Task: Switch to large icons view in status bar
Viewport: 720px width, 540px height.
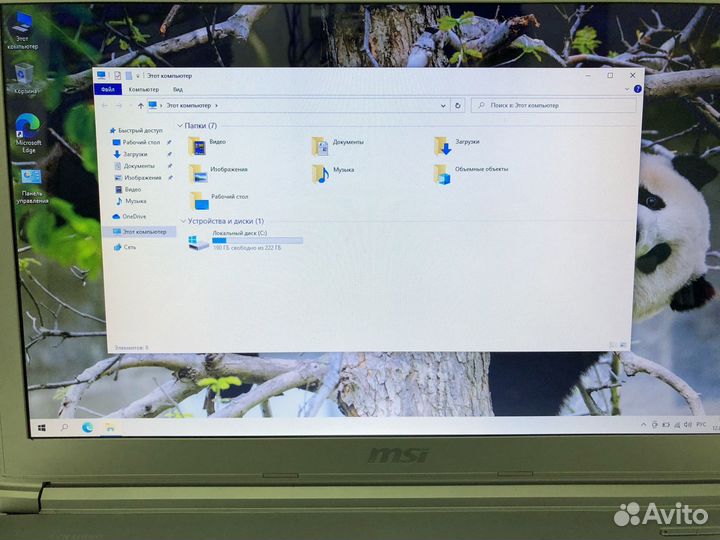Action: (x=623, y=344)
